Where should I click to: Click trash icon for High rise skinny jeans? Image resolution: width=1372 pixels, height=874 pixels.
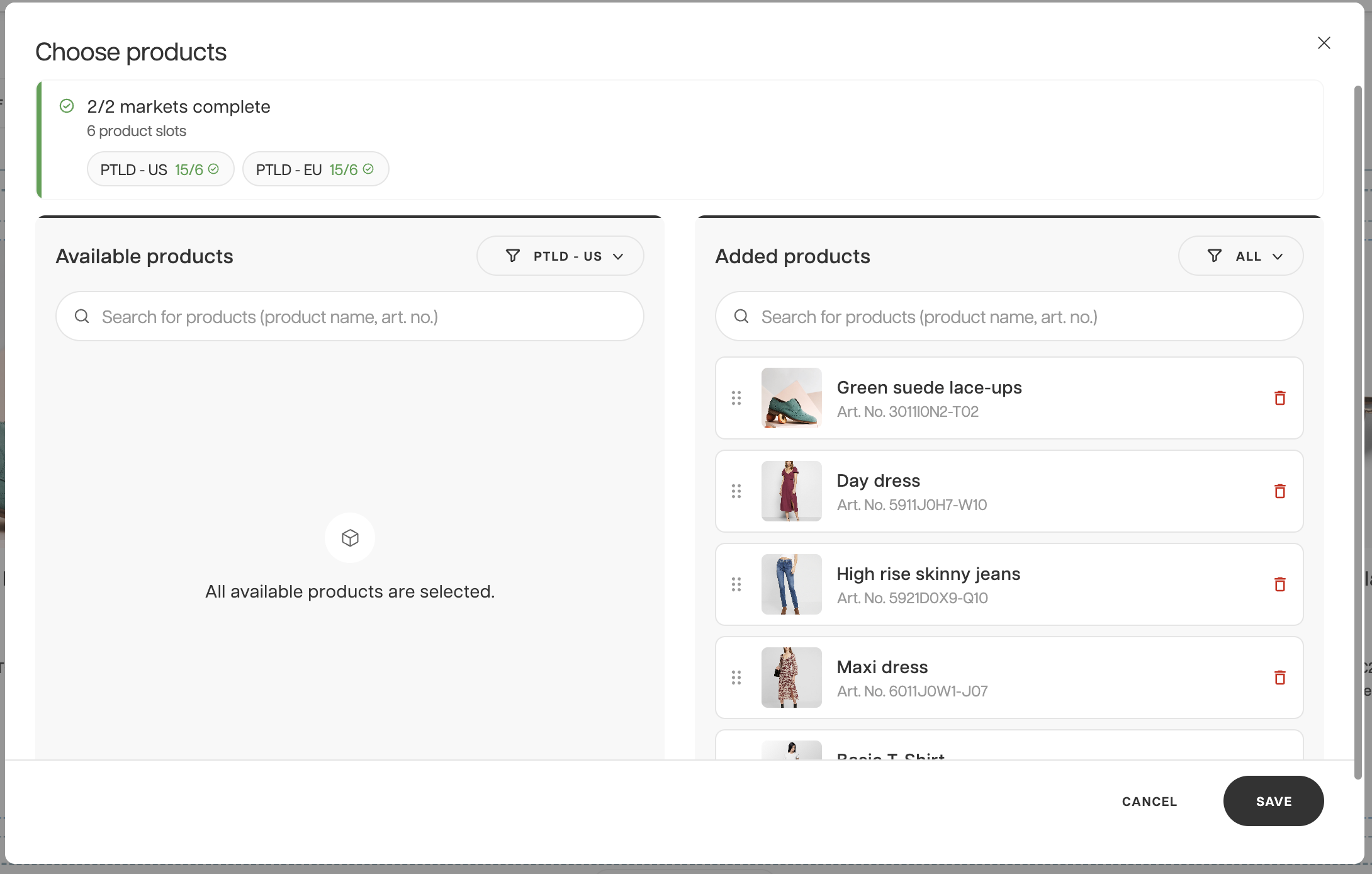click(x=1279, y=584)
